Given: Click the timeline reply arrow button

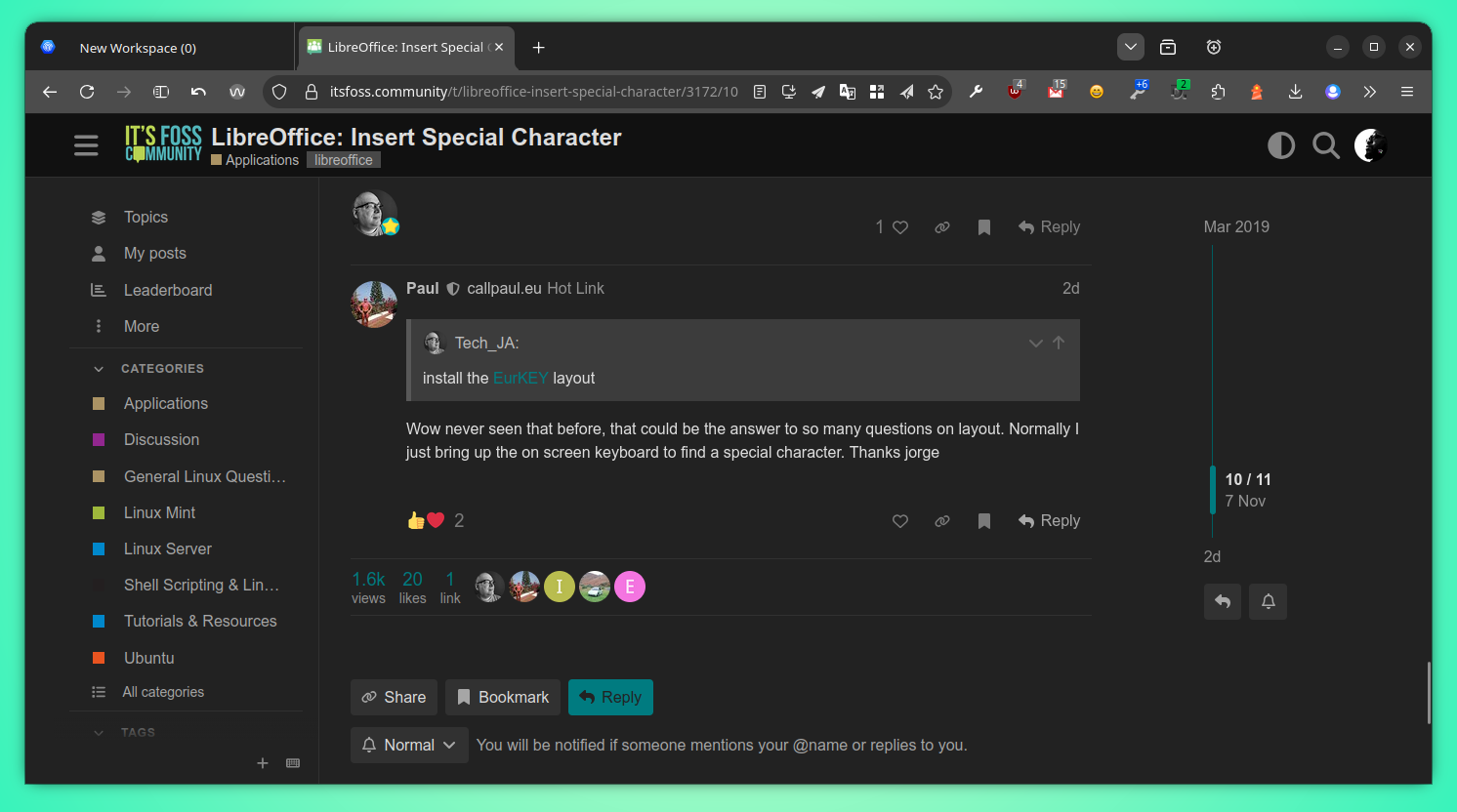Looking at the screenshot, I should [x=1222, y=601].
